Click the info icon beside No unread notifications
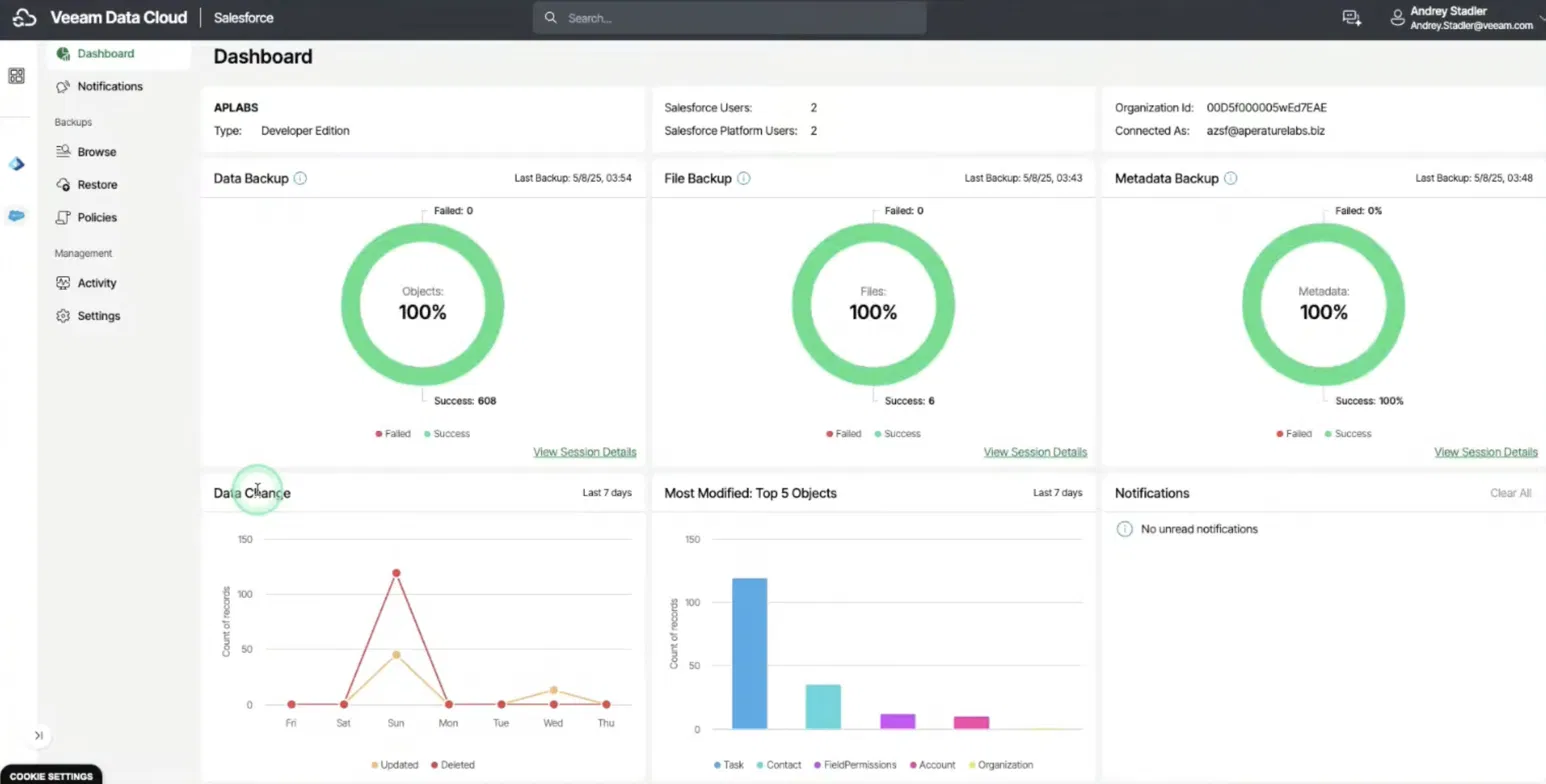This screenshot has height=784, width=1546. pos(1124,529)
